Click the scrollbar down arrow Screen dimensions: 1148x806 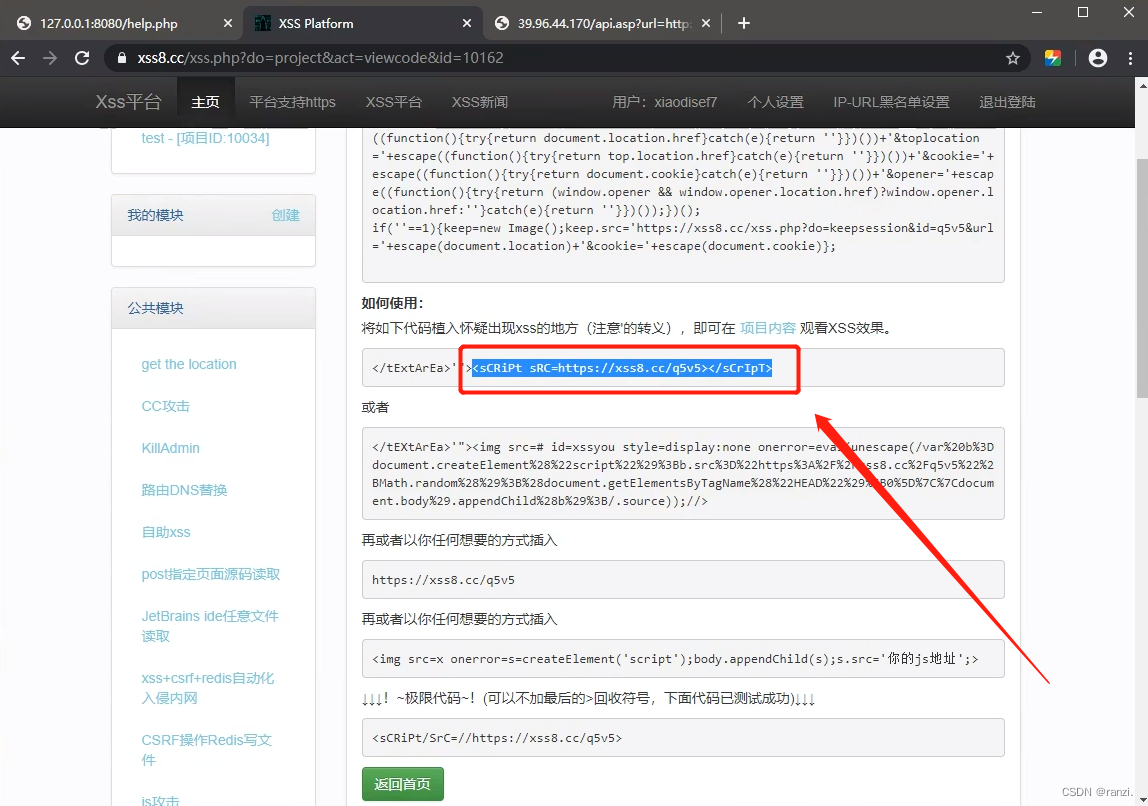coord(1141,799)
